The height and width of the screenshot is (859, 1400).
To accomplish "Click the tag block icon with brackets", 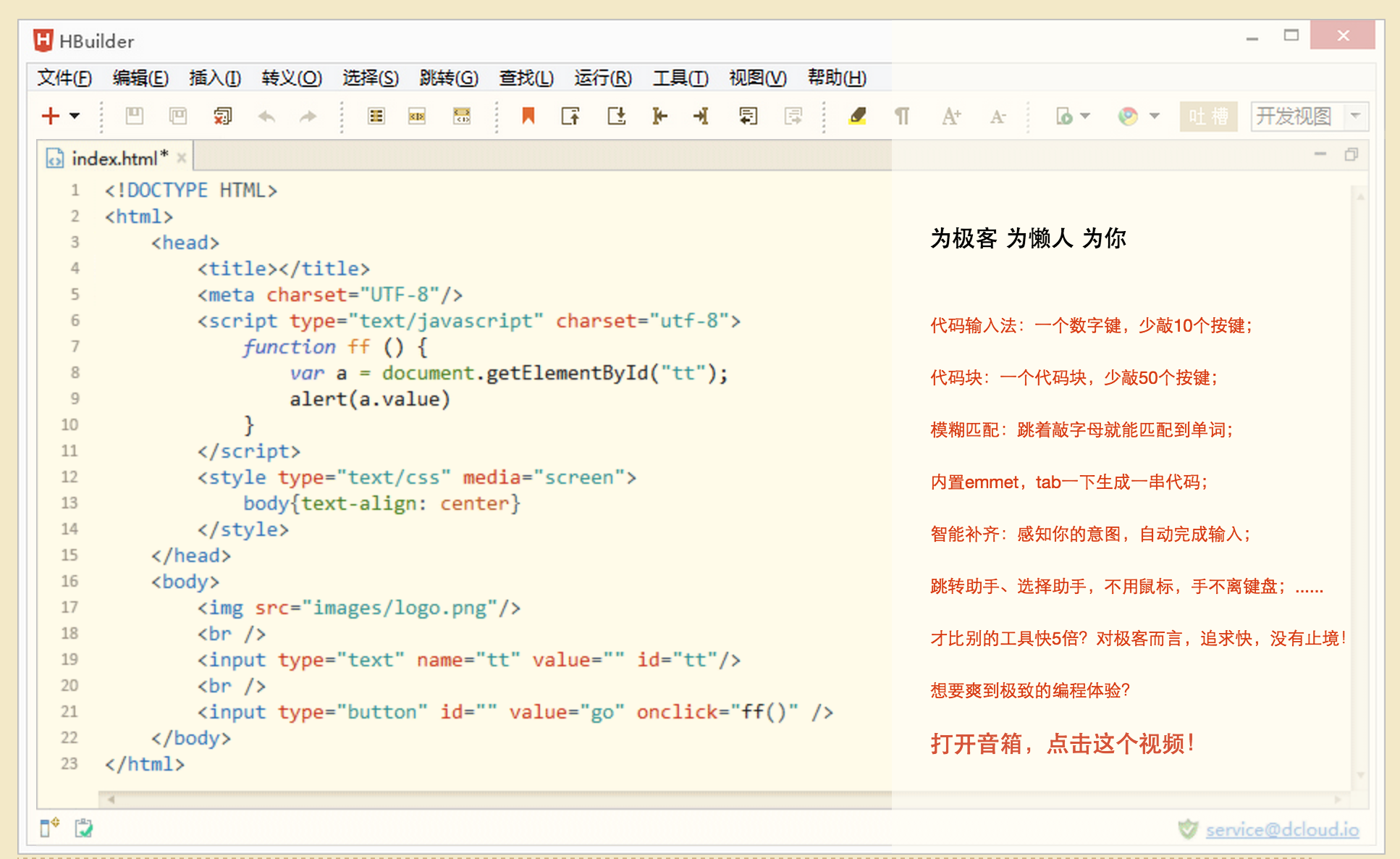I will click(x=462, y=116).
